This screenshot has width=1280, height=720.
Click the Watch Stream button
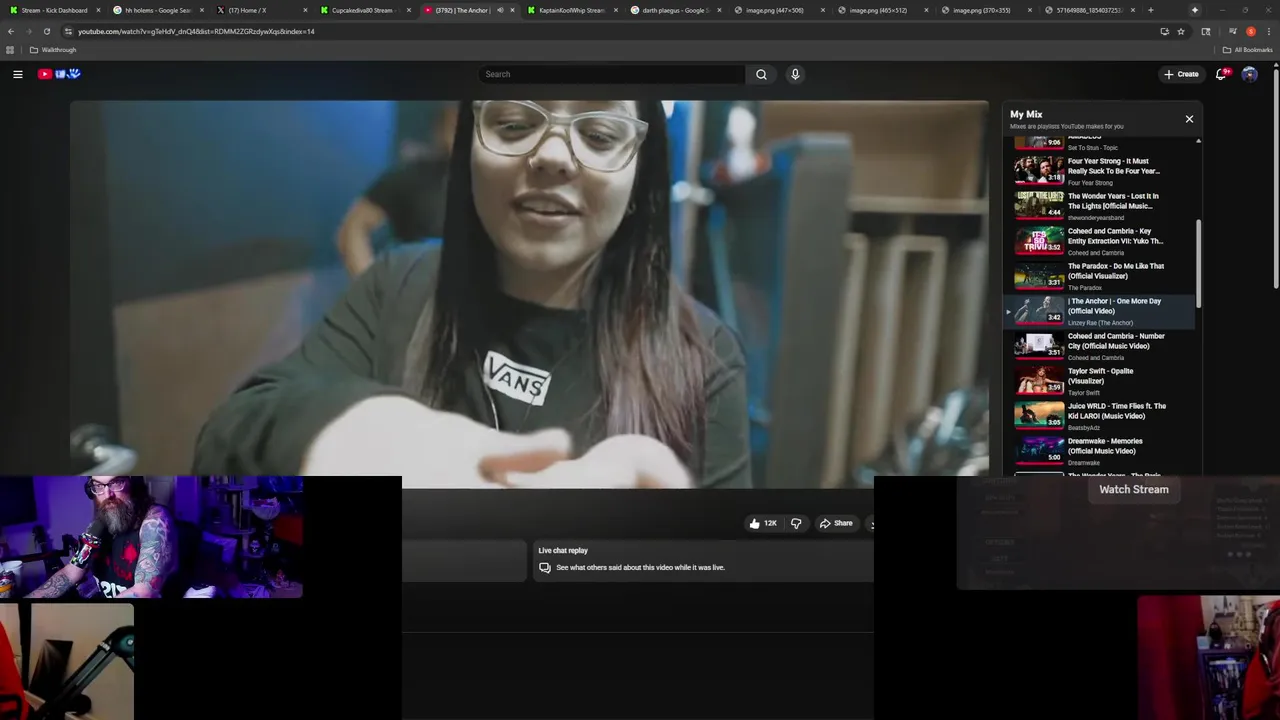1134,489
